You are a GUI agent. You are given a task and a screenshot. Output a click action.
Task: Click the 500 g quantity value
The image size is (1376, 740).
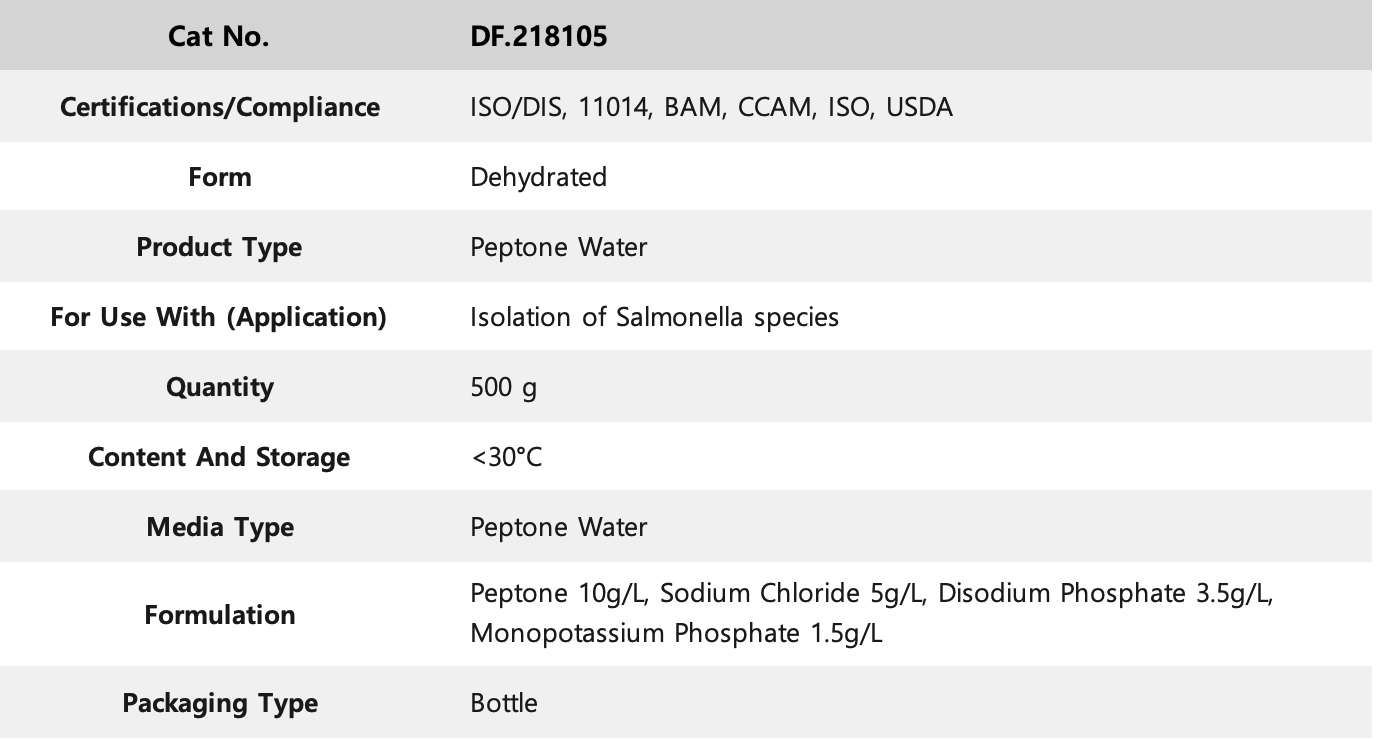click(503, 387)
